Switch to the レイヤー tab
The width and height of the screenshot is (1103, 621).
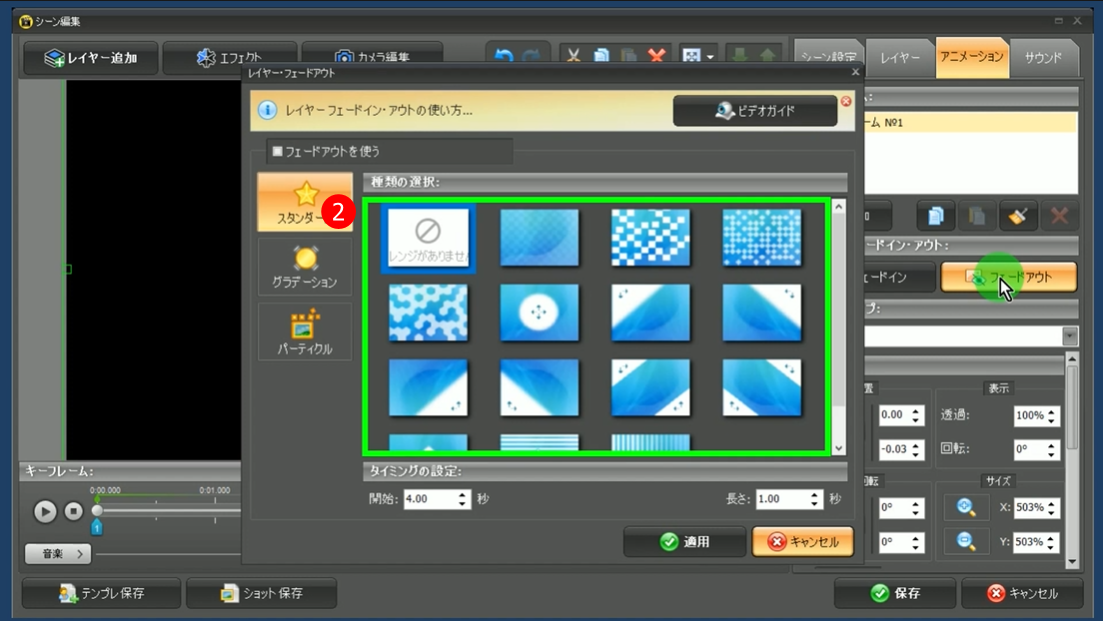click(899, 58)
